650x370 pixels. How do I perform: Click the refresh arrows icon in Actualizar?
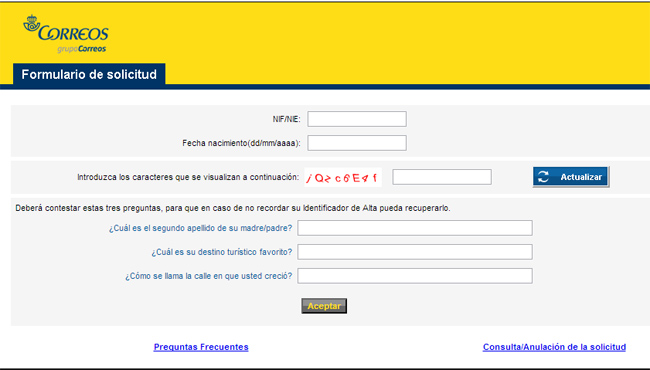click(543, 177)
